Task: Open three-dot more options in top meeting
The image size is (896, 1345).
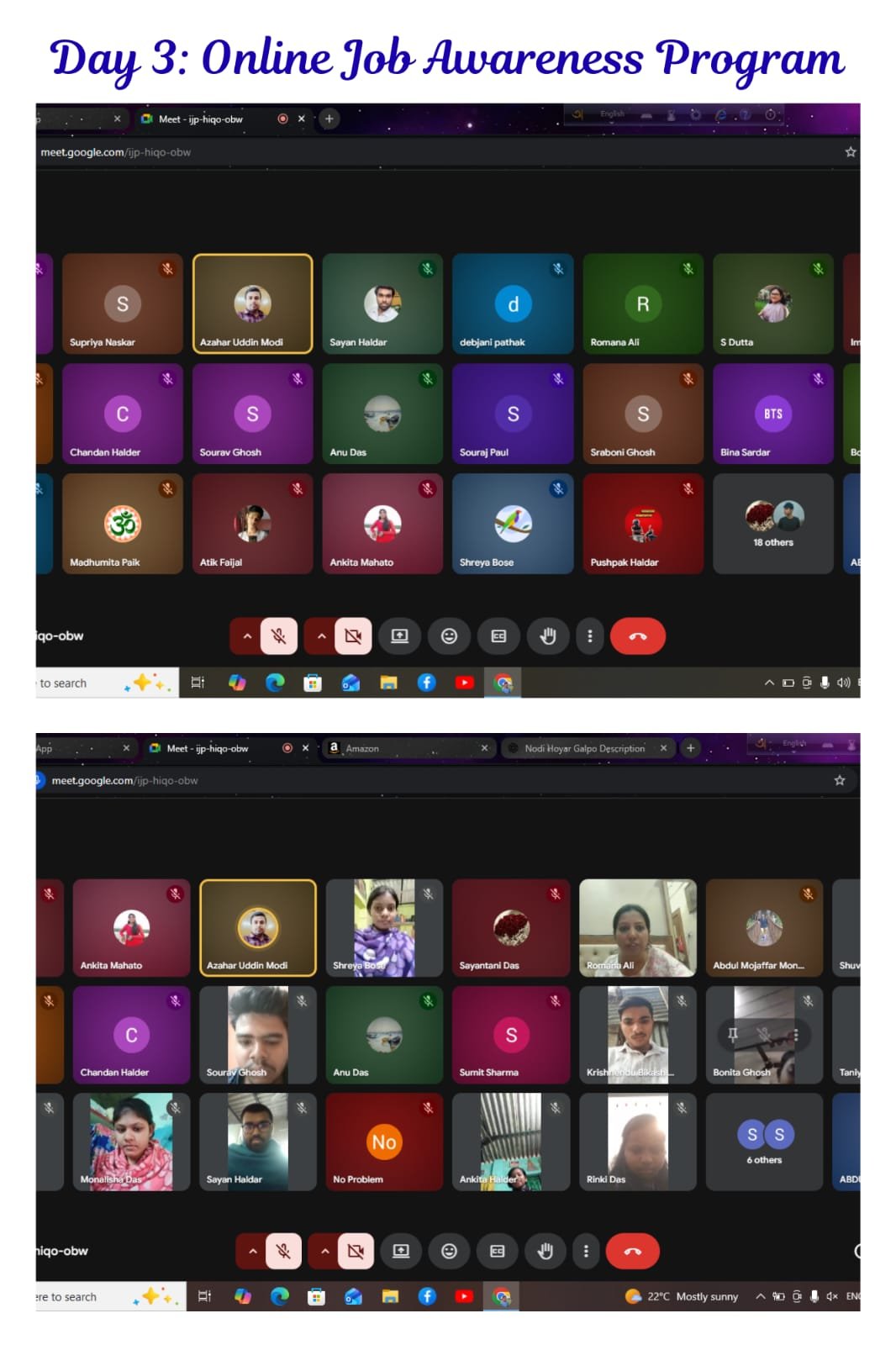Action: [589, 636]
